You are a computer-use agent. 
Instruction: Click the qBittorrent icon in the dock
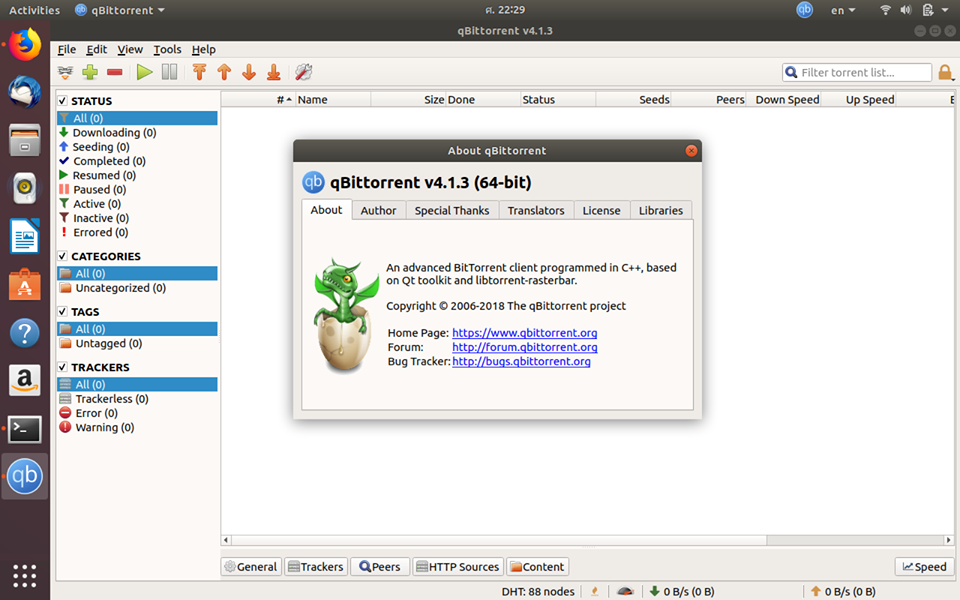tap(24, 476)
